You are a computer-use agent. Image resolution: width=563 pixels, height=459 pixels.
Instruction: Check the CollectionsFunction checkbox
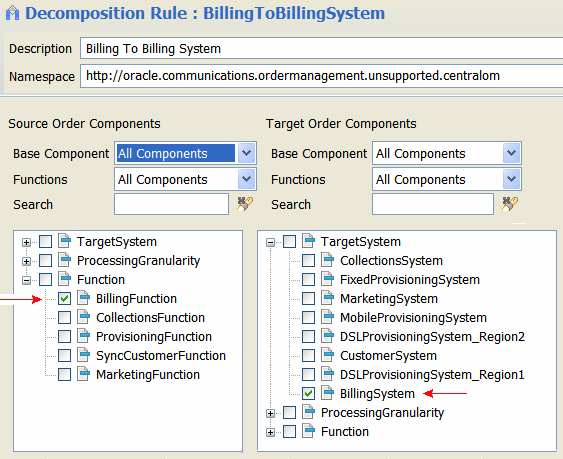coord(64,317)
